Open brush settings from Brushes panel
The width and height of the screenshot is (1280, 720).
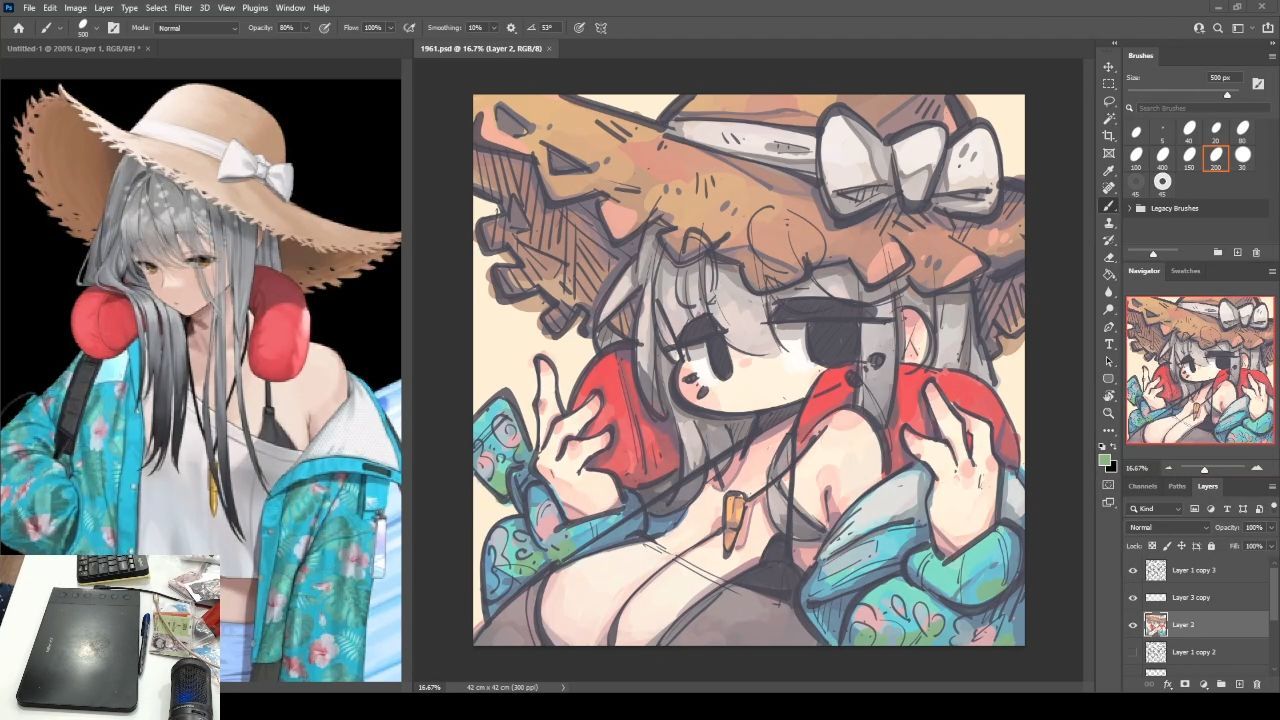pyautogui.click(x=1258, y=83)
